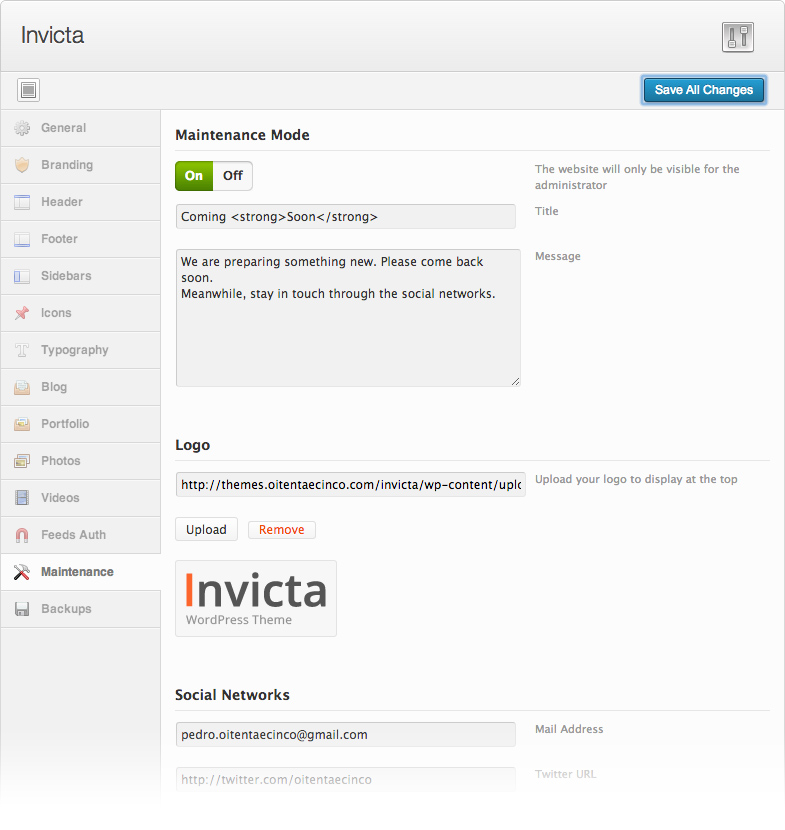Click the Icons pushpin icon
The height and width of the screenshot is (830, 785).
point(22,313)
